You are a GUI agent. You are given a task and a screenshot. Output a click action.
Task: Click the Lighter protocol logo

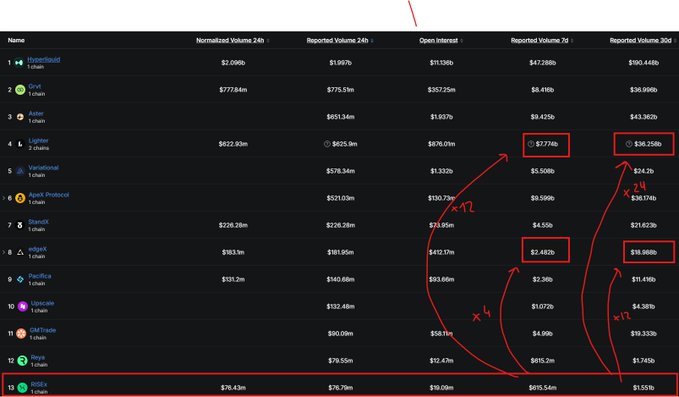point(20,144)
